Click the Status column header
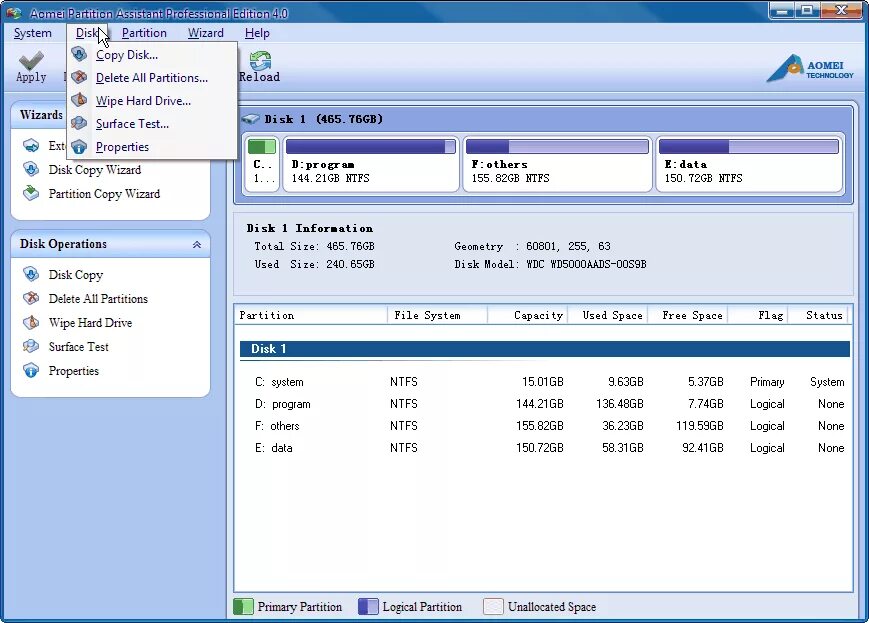This screenshot has width=869, height=623. coord(819,315)
